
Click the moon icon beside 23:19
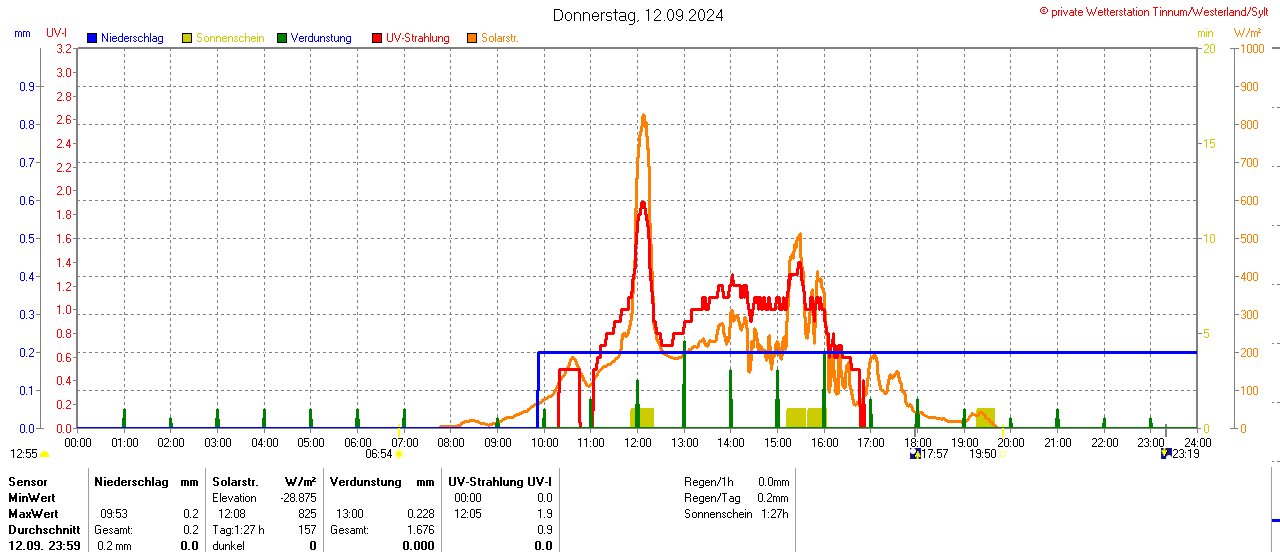(x=1165, y=454)
